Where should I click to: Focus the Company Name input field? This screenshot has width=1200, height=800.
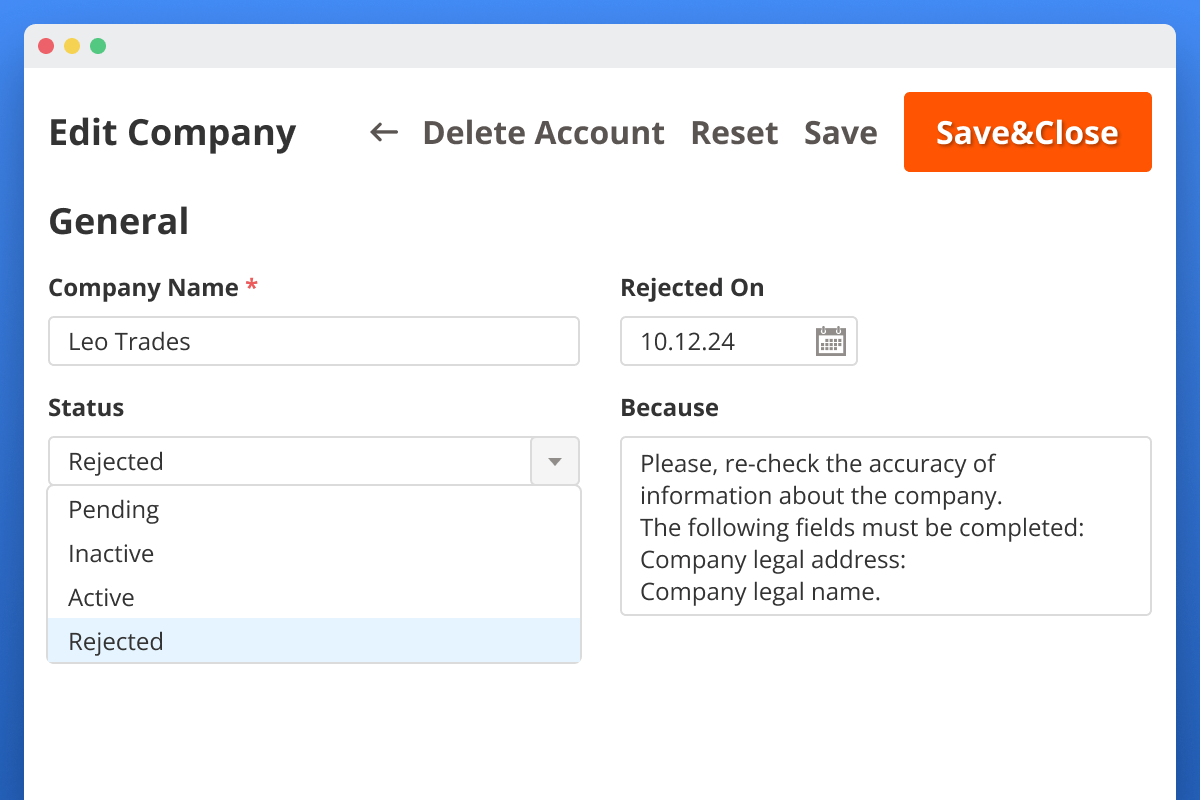click(314, 341)
